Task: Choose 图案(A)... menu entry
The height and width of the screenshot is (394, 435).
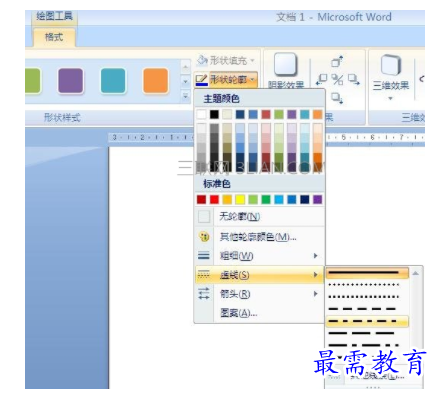Action: [x=259, y=313]
